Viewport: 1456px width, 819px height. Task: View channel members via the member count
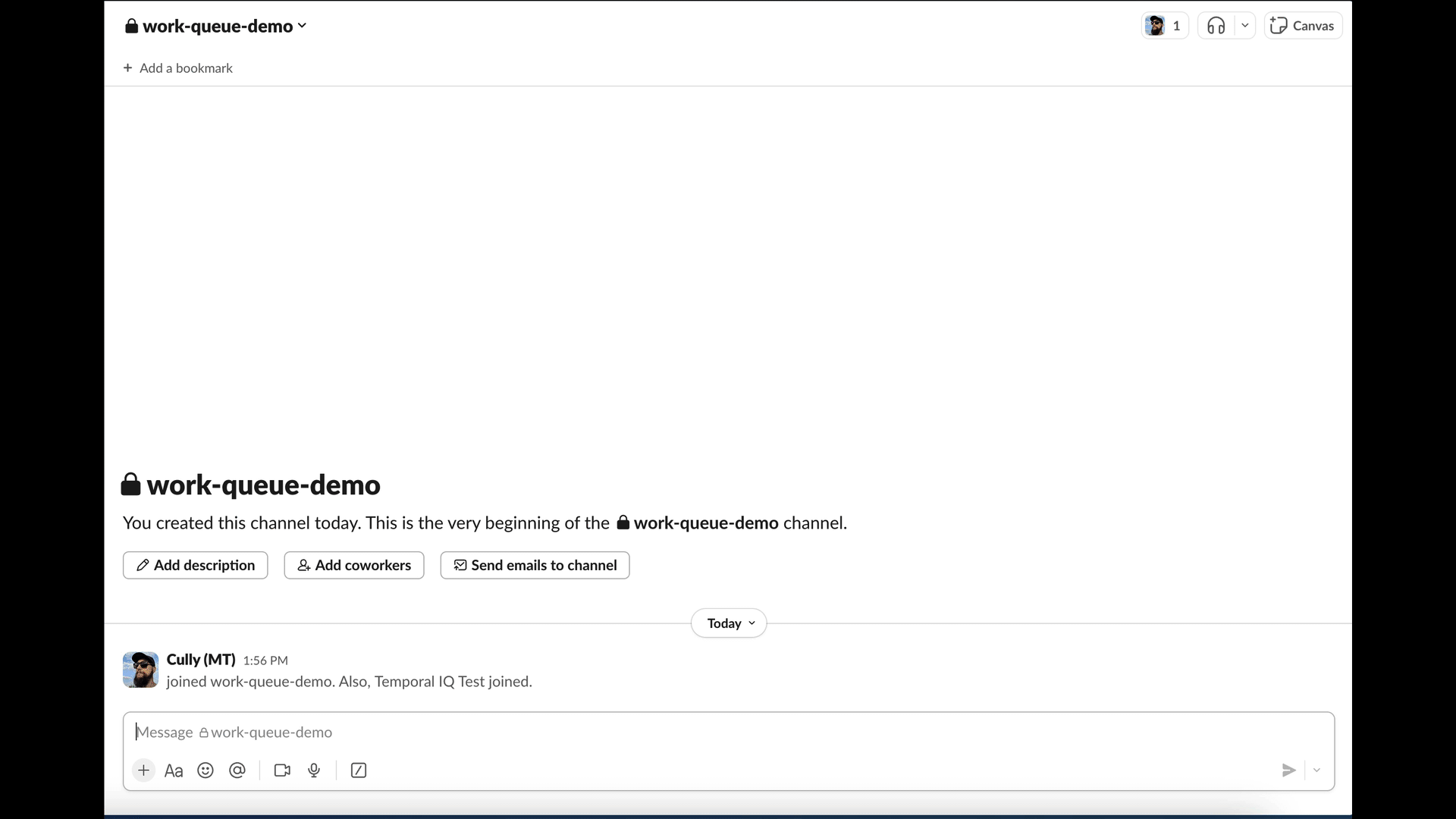(1164, 25)
